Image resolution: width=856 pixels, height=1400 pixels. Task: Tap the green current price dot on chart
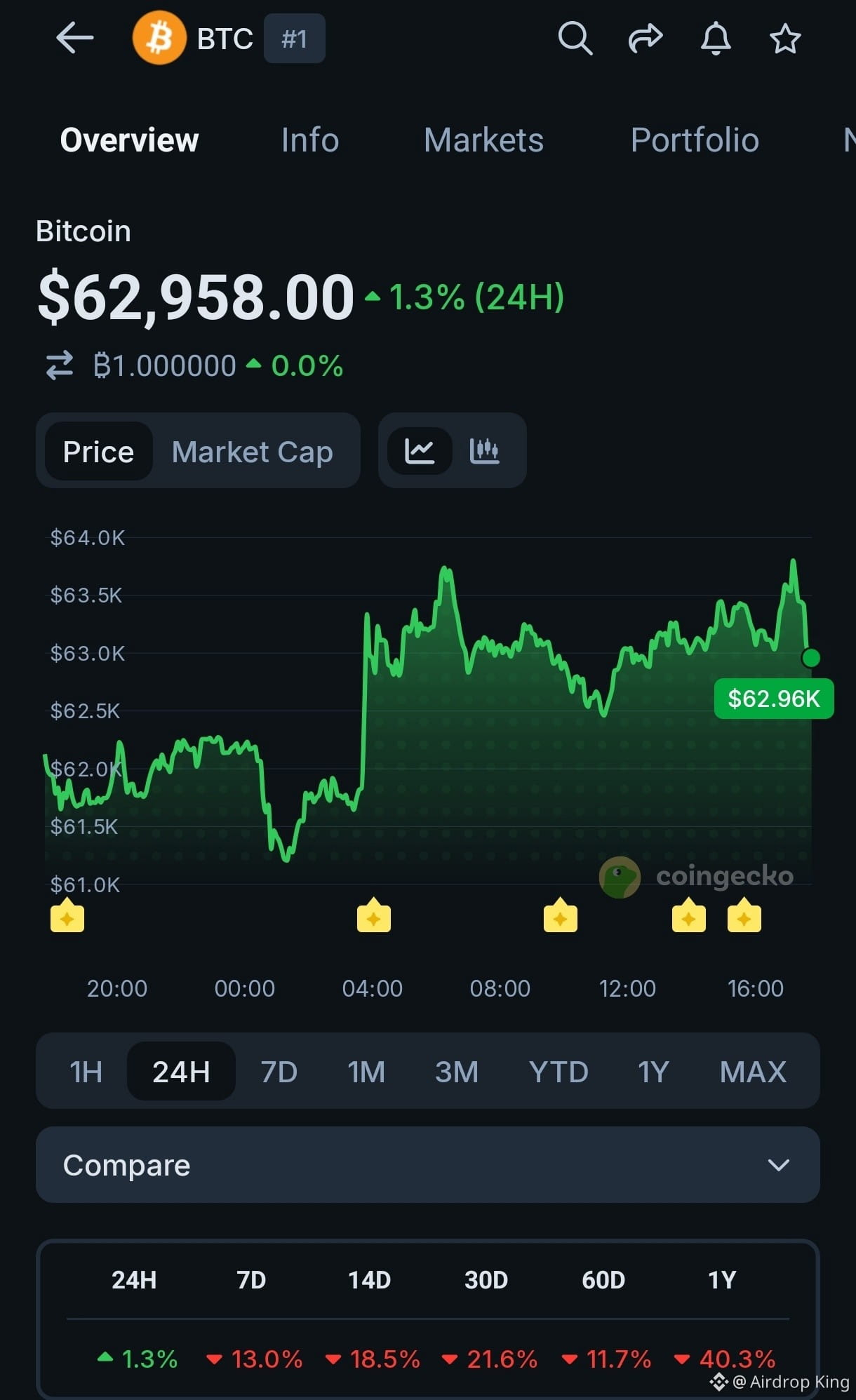pyautogui.click(x=811, y=657)
